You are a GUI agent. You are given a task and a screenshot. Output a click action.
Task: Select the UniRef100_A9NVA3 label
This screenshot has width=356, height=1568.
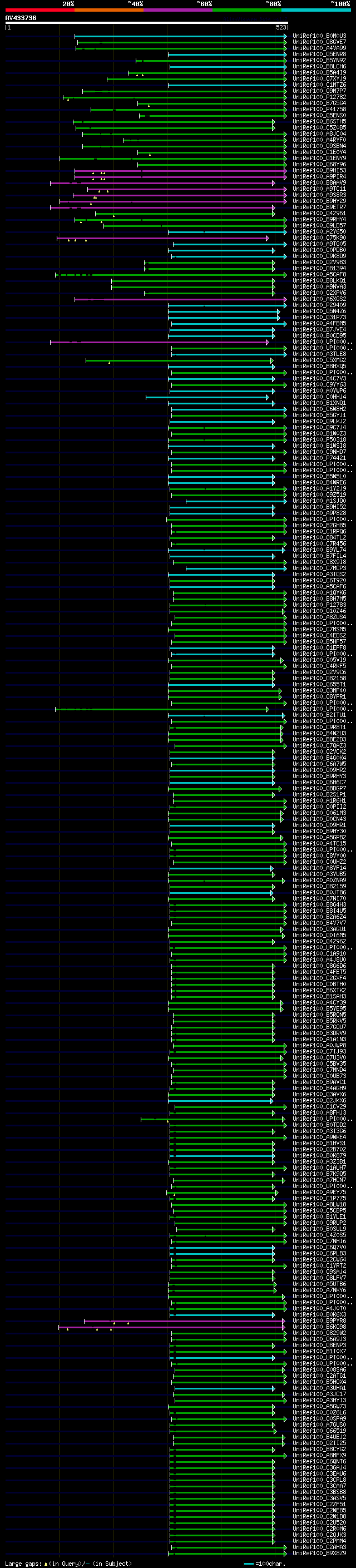click(319, 286)
